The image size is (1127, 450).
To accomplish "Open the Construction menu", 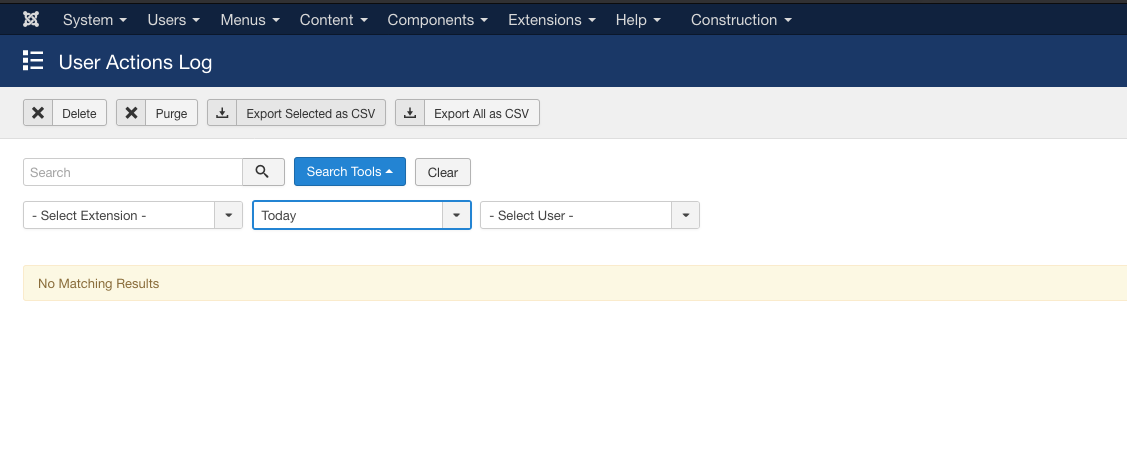I will [741, 20].
